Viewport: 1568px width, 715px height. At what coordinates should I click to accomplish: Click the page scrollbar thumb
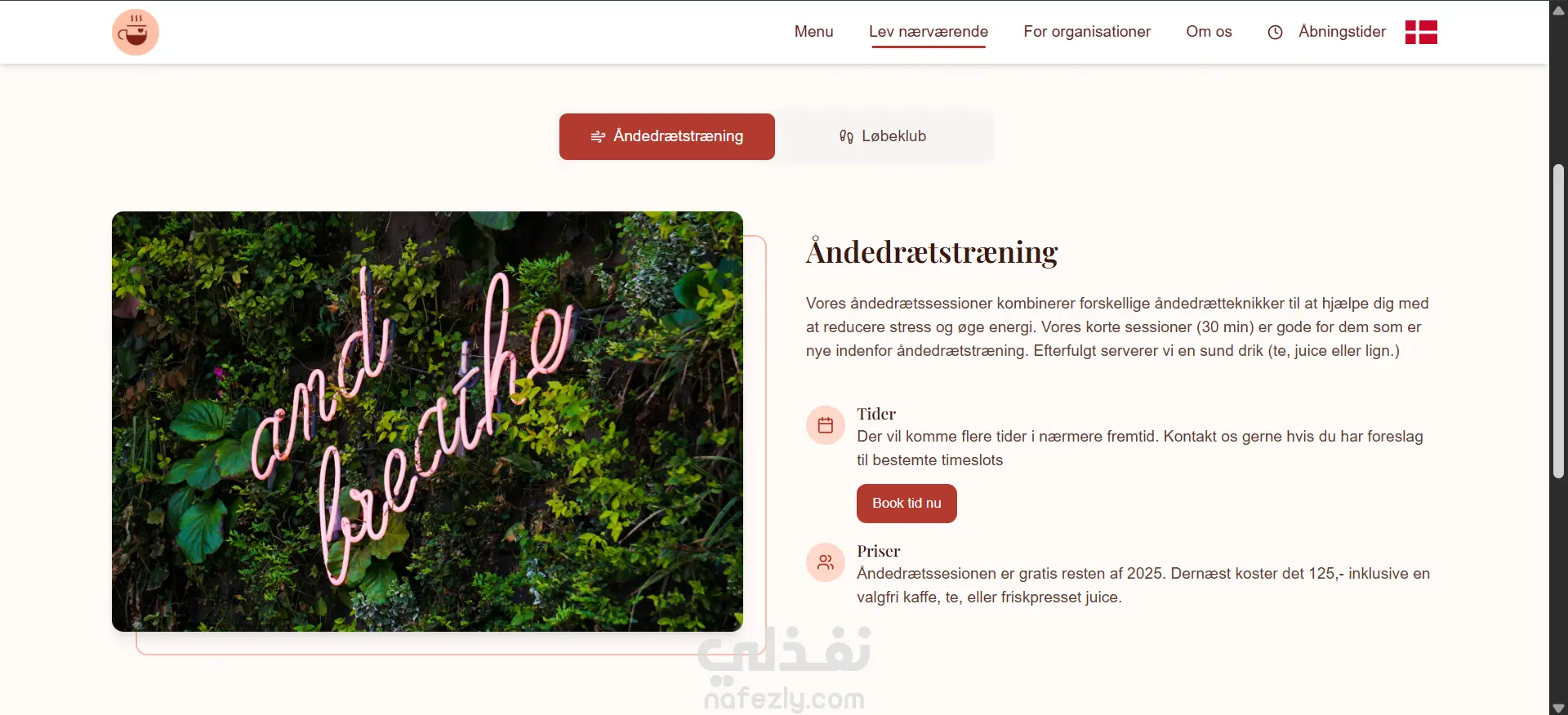point(1558,321)
